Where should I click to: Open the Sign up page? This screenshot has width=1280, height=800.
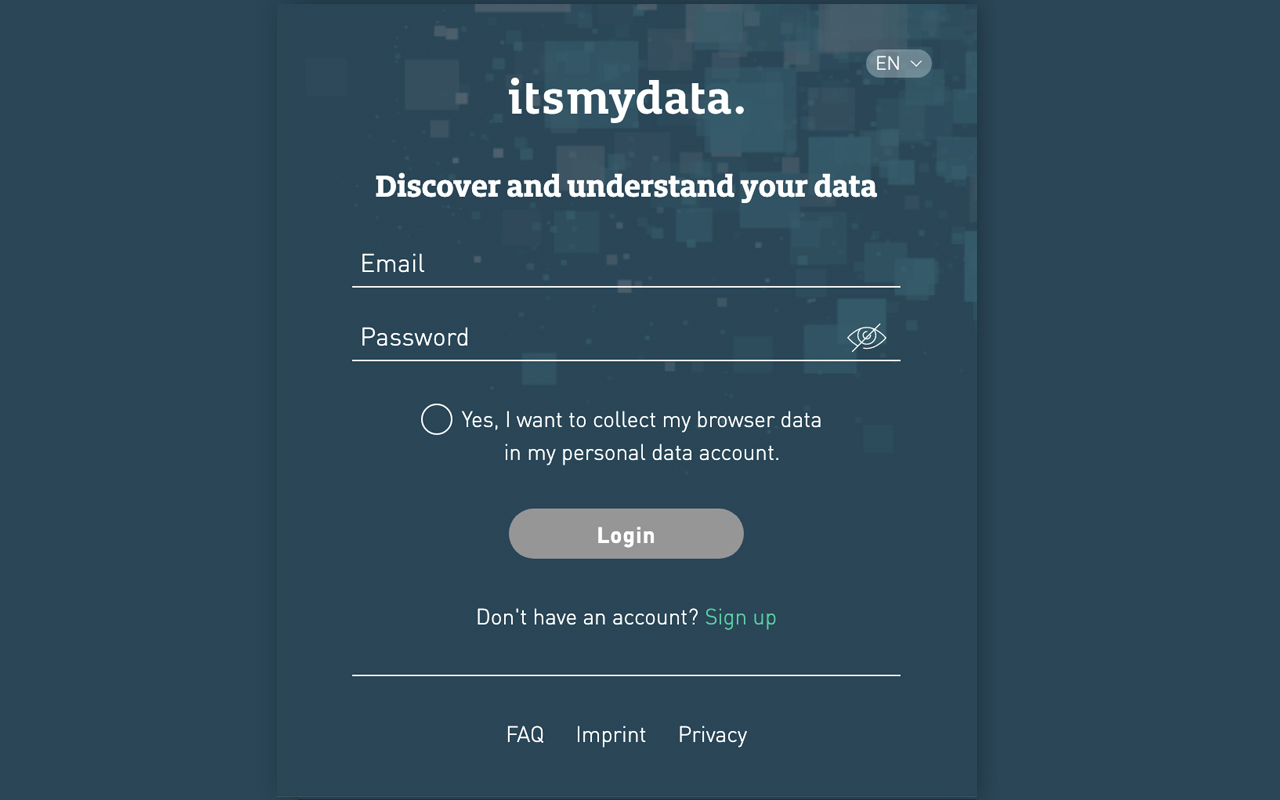coord(740,617)
